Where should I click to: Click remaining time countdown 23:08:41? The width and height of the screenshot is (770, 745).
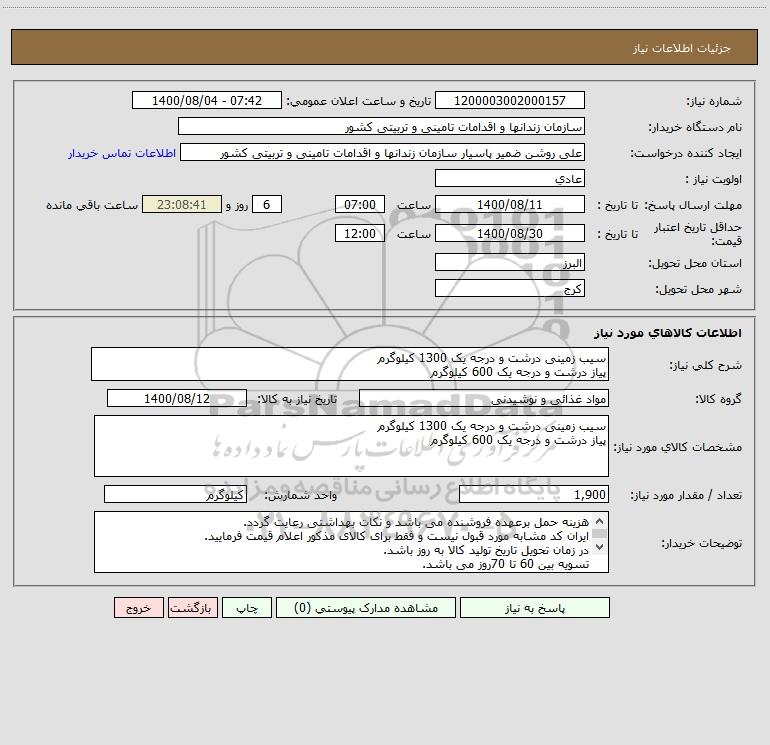182,204
